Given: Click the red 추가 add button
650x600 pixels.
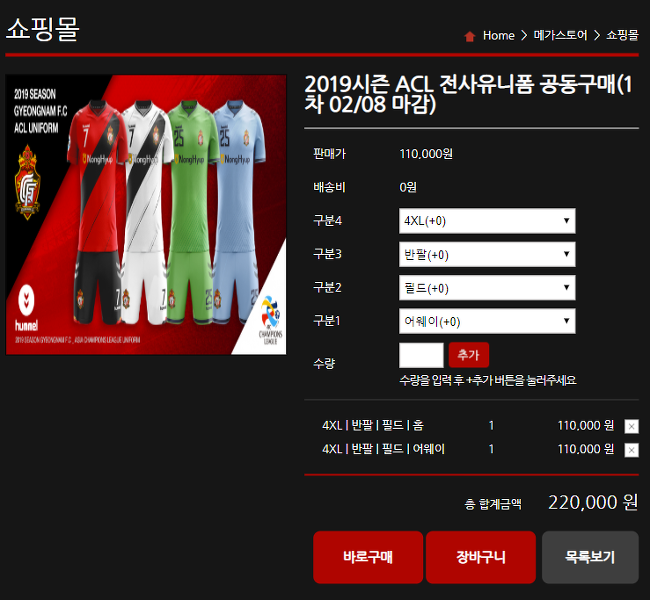Looking at the screenshot, I should coord(469,355).
